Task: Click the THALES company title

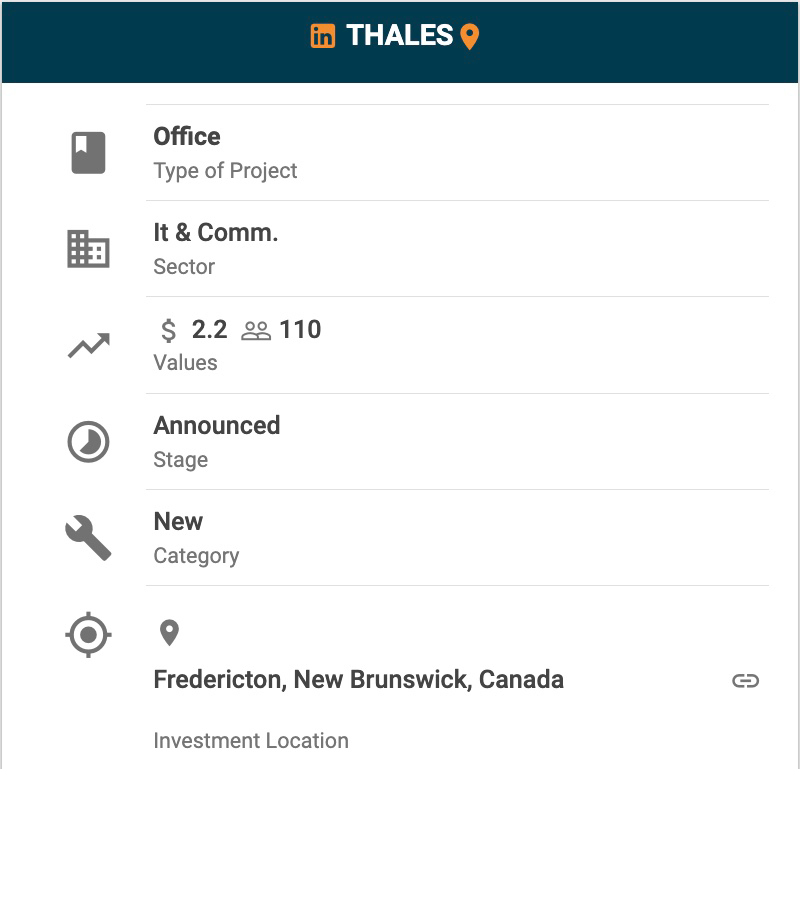Action: (x=399, y=36)
